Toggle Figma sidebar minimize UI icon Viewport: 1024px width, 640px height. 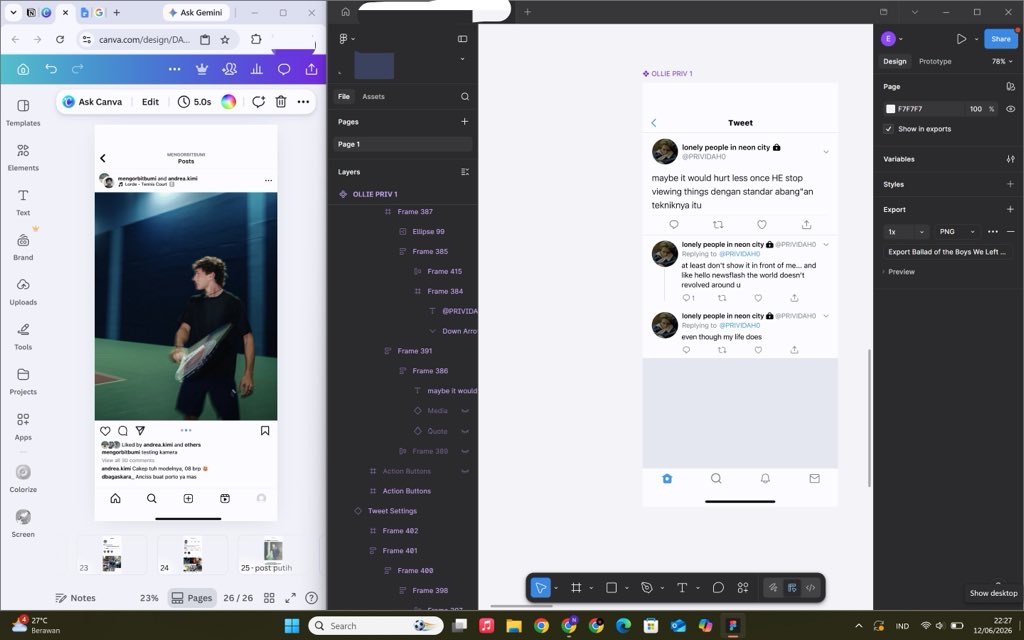coord(462,39)
